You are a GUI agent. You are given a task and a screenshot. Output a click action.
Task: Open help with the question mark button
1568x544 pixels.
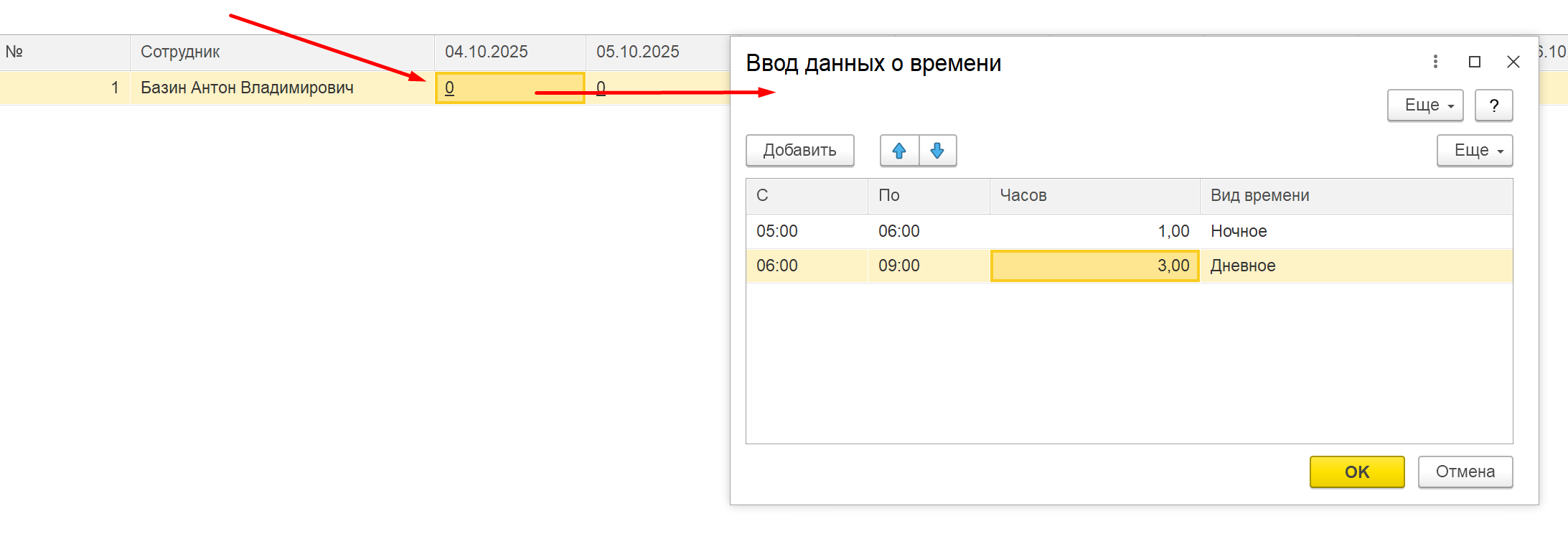click(x=1493, y=105)
